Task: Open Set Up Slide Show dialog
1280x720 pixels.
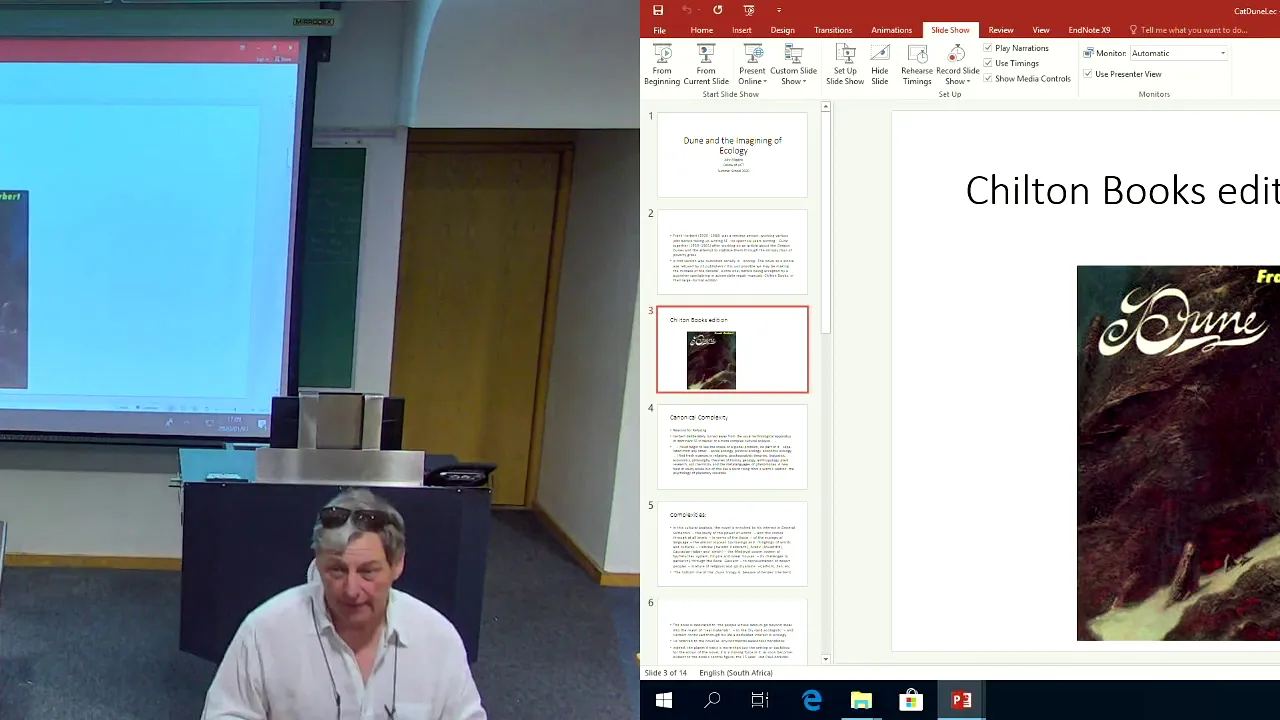Action: pyautogui.click(x=845, y=65)
